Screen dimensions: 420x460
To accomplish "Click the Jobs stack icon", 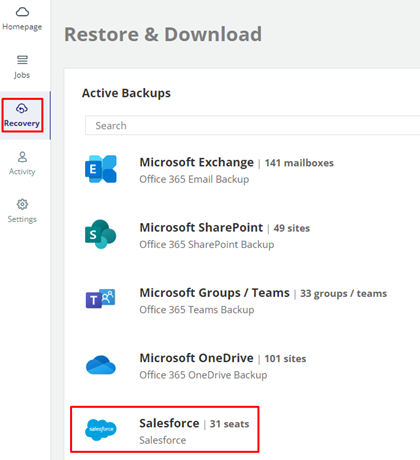I will (22, 60).
